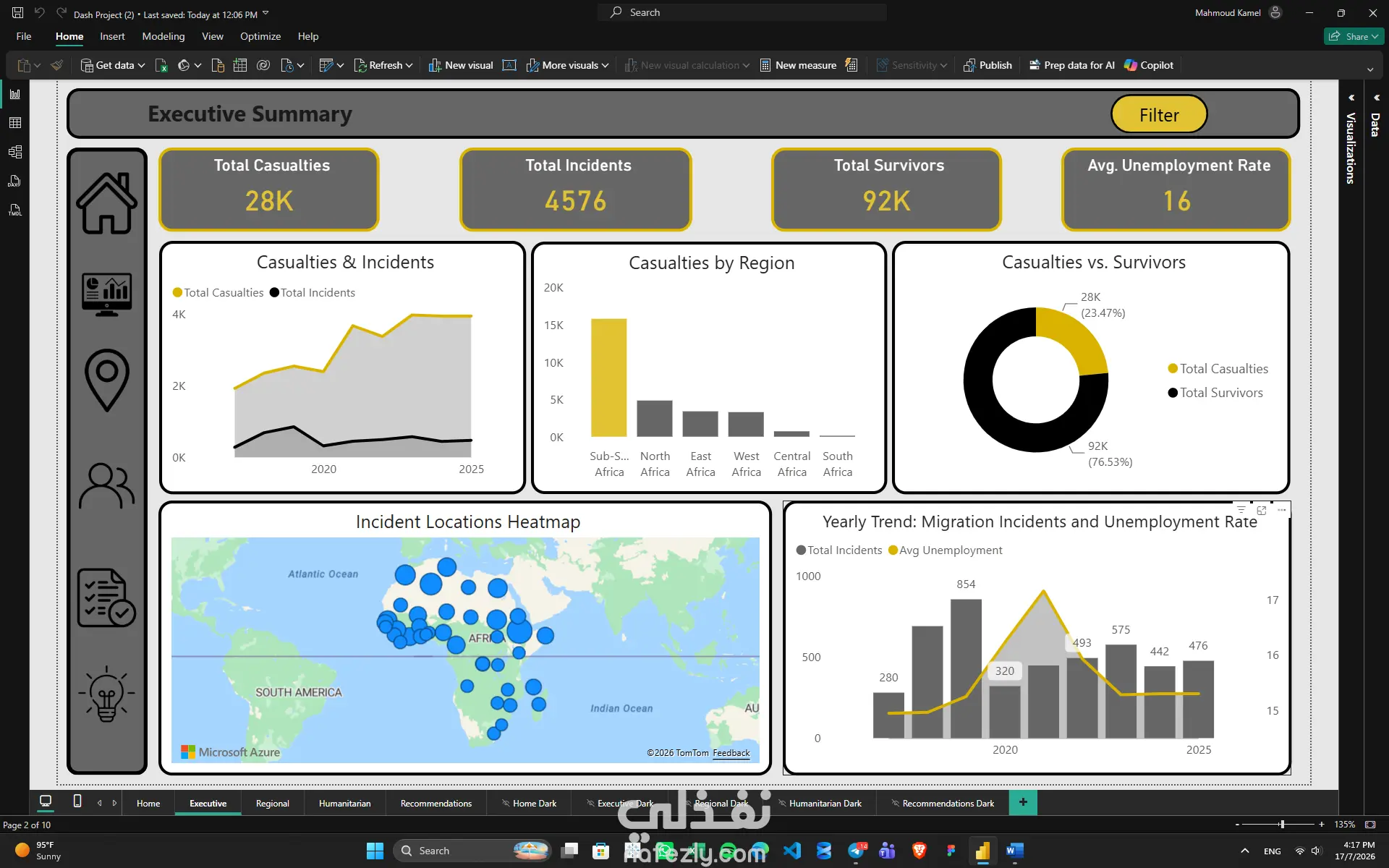
Task: Open the Copilot button in ribbon
Action: coord(1149,65)
